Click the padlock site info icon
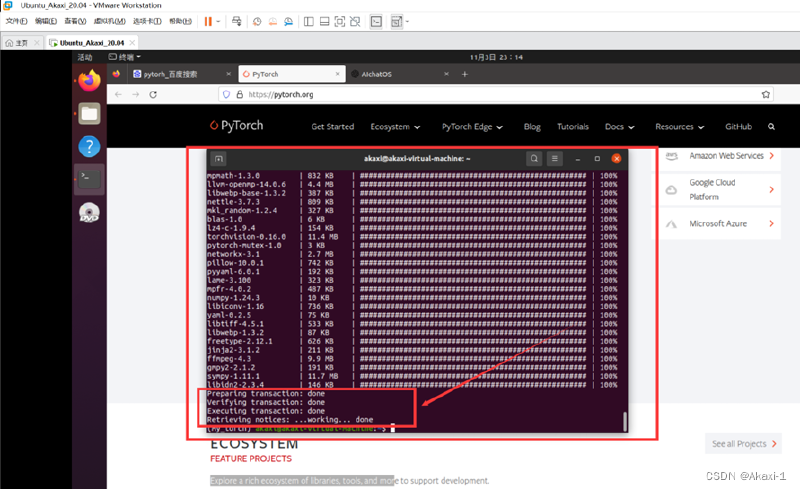This screenshot has width=800, height=489. [x=240, y=94]
